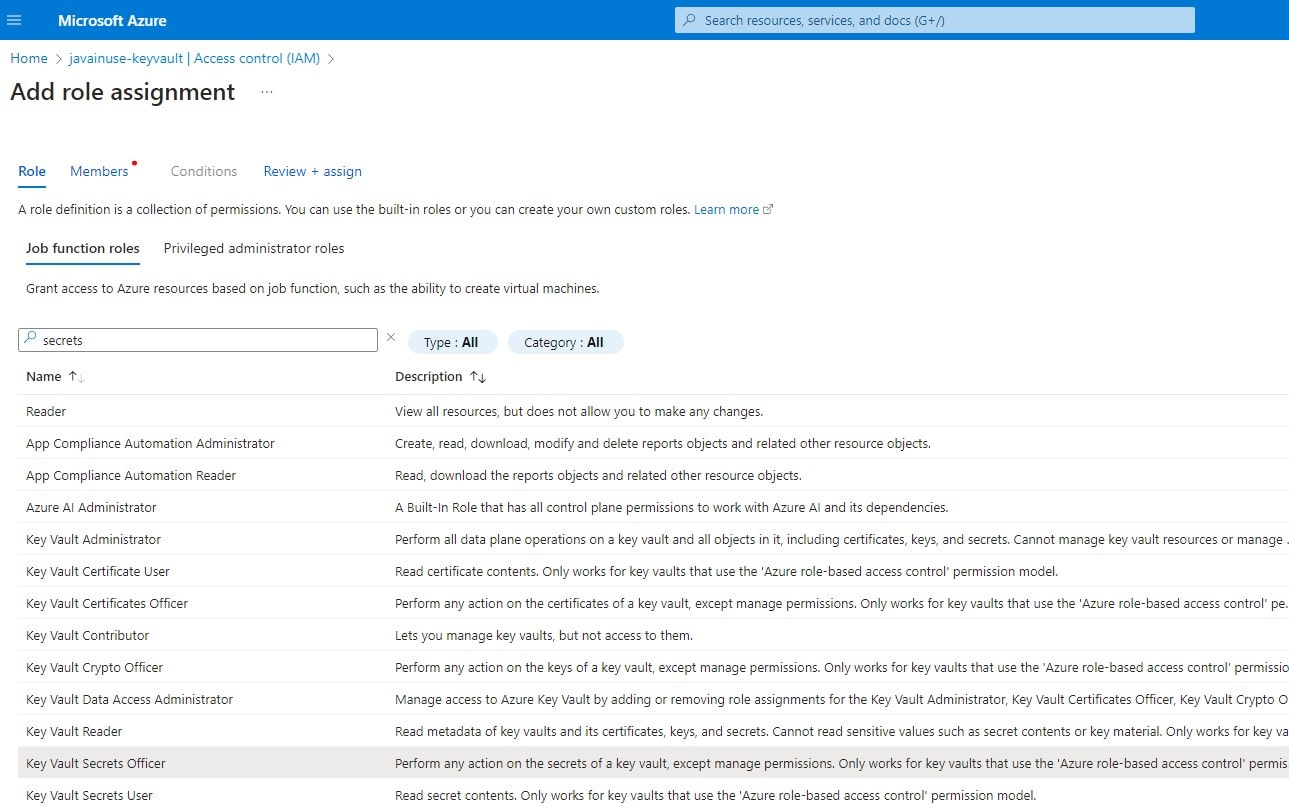The height and width of the screenshot is (810, 1289).
Task: Click the Description column header
Action: [429, 377]
